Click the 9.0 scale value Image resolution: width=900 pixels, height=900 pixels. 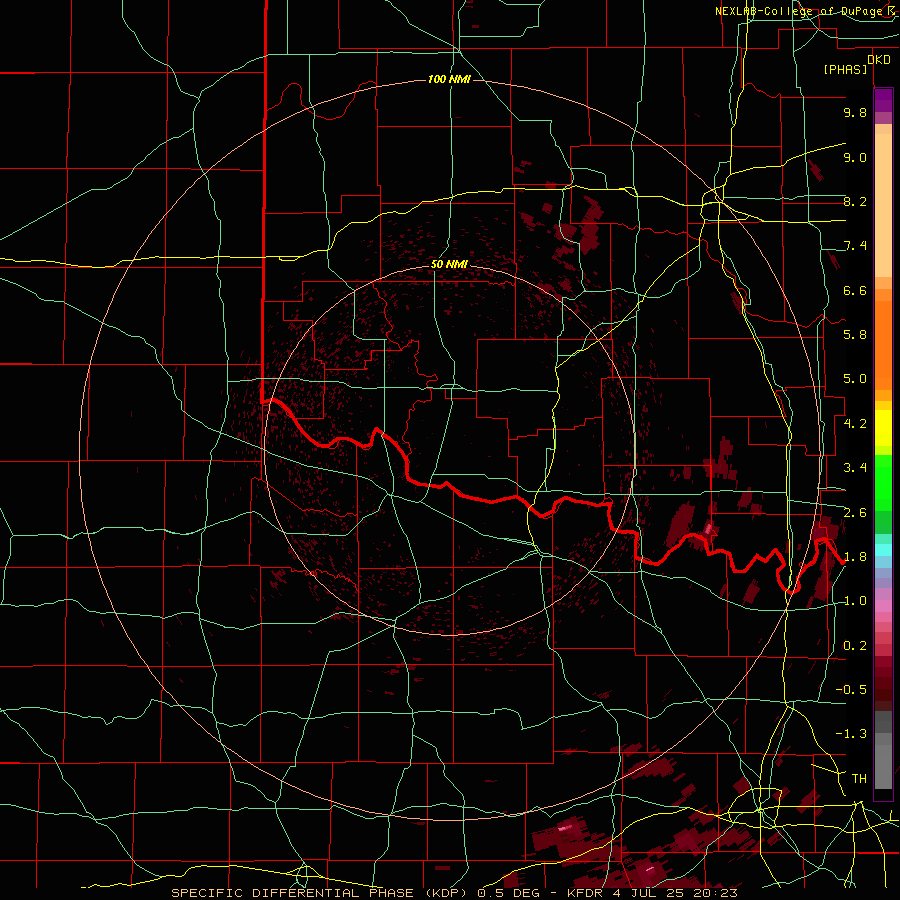pyautogui.click(x=855, y=157)
